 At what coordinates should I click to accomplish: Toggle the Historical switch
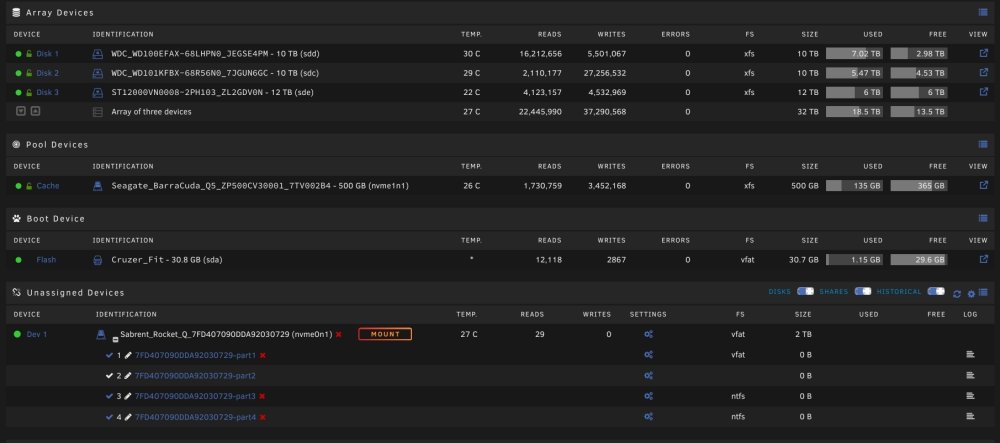pyautogui.click(x=936, y=291)
